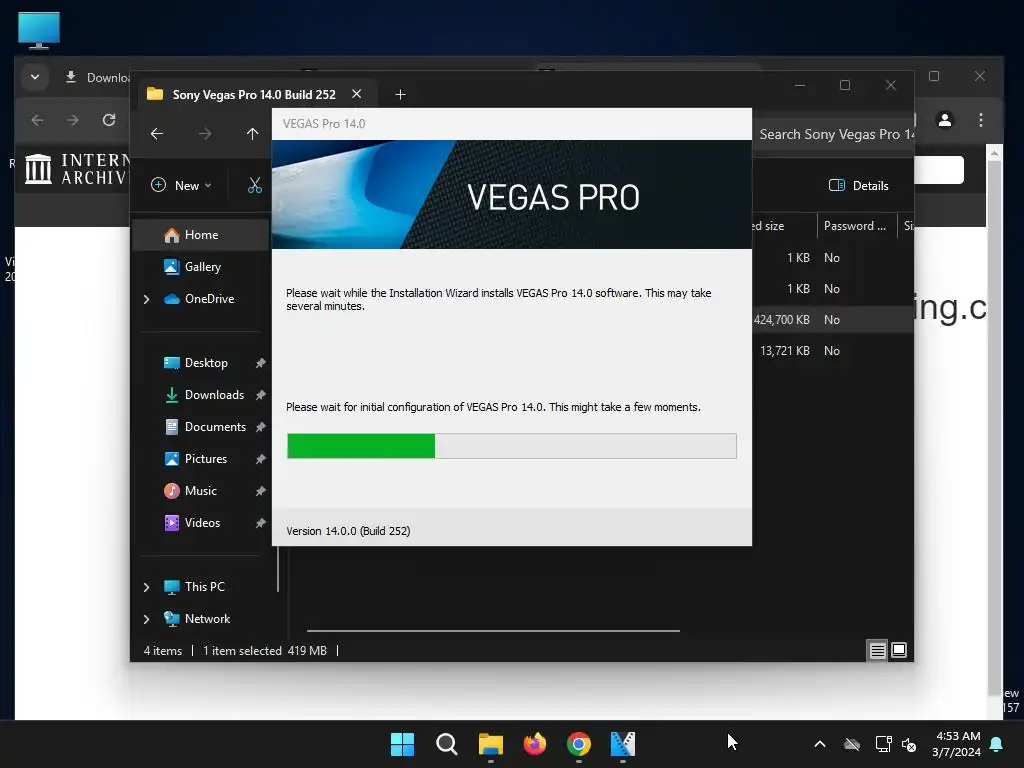Click the Up arrow in File Explorer
This screenshot has height=768, width=1024.
253,134
